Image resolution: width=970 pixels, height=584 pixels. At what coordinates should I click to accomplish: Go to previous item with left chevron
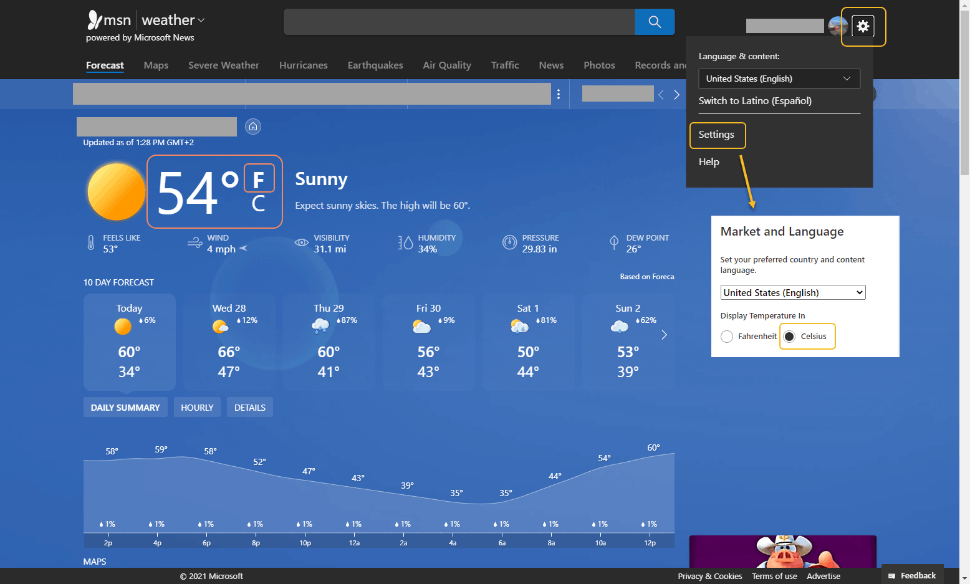[x=661, y=95]
